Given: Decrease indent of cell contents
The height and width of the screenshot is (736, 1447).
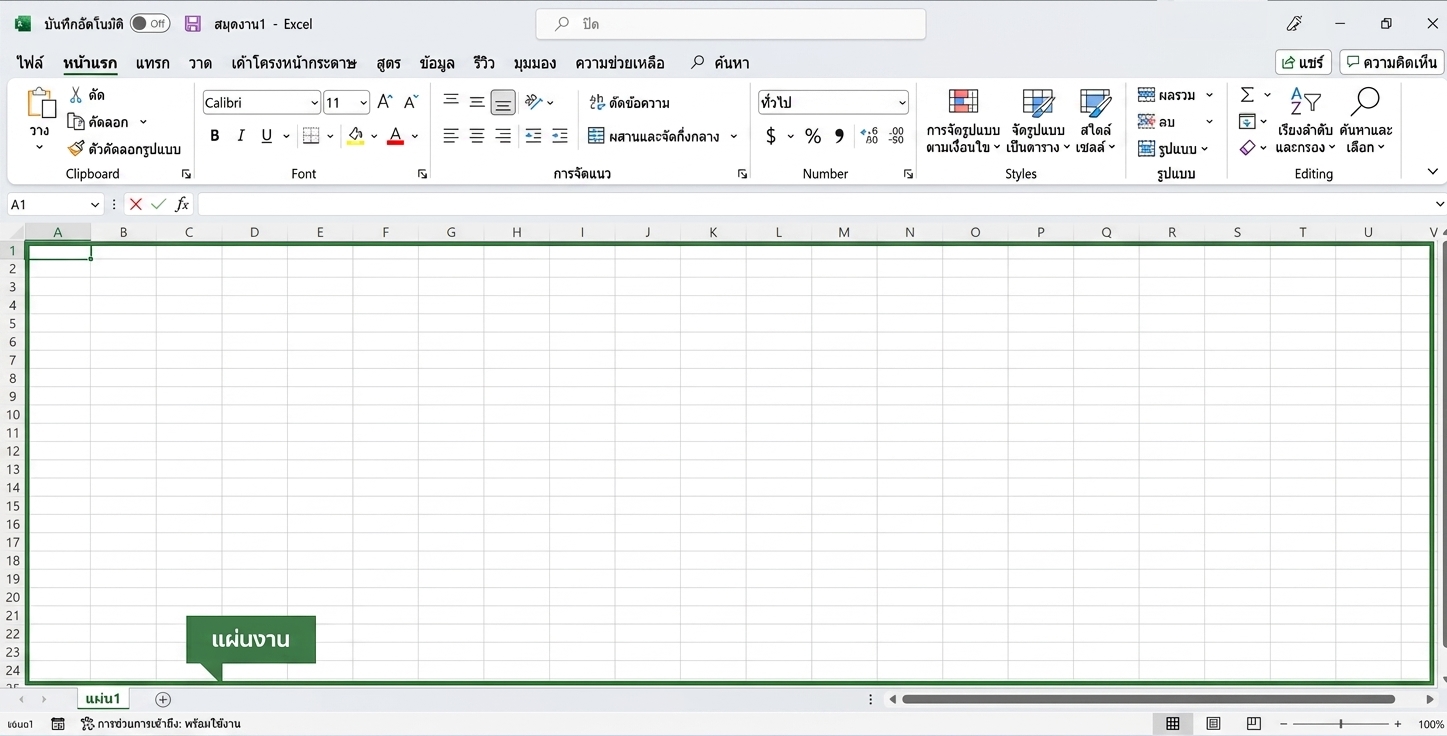Looking at the screenshot, I should [x=533, y=136].
